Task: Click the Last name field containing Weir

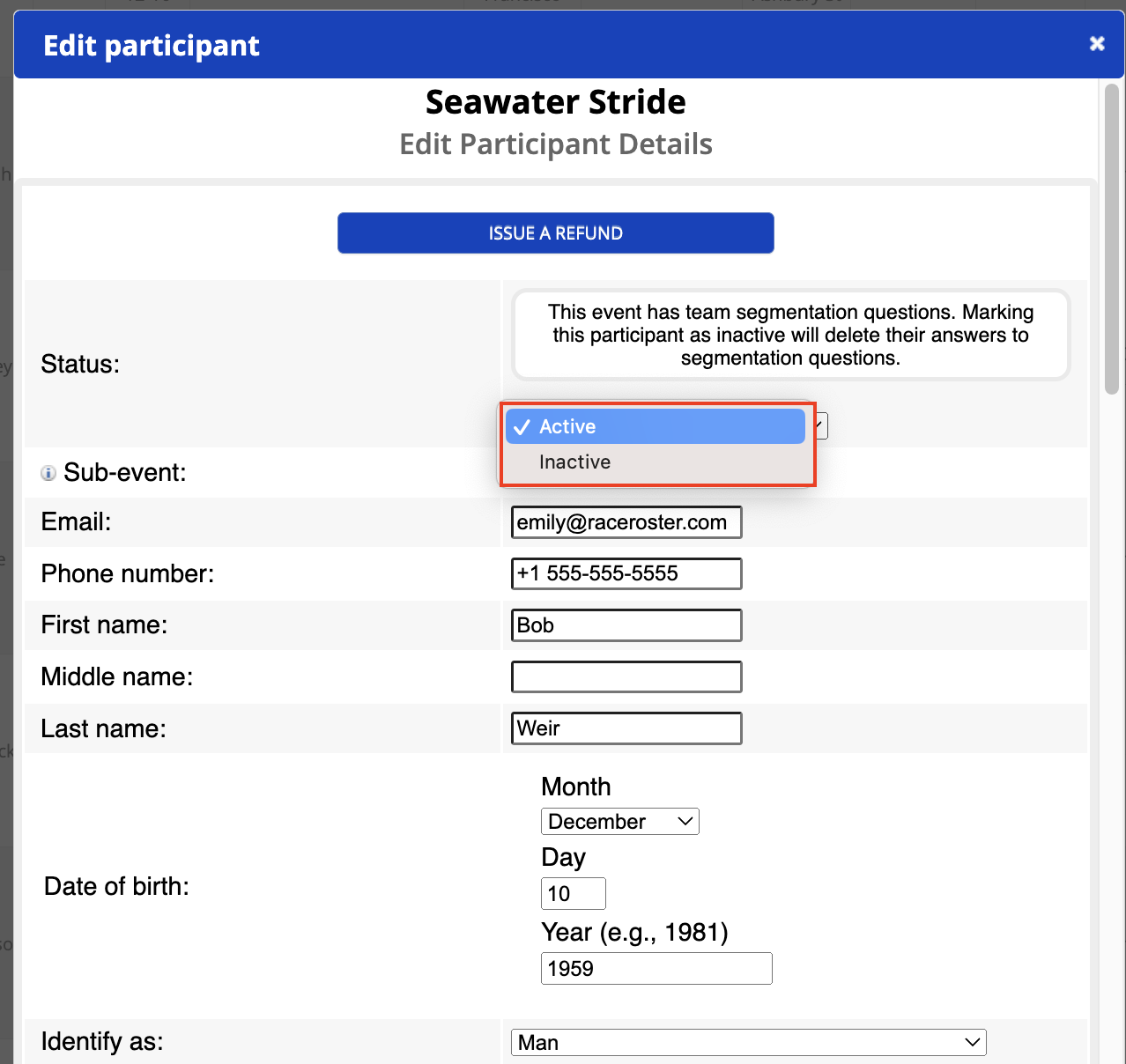Action: 626,728
